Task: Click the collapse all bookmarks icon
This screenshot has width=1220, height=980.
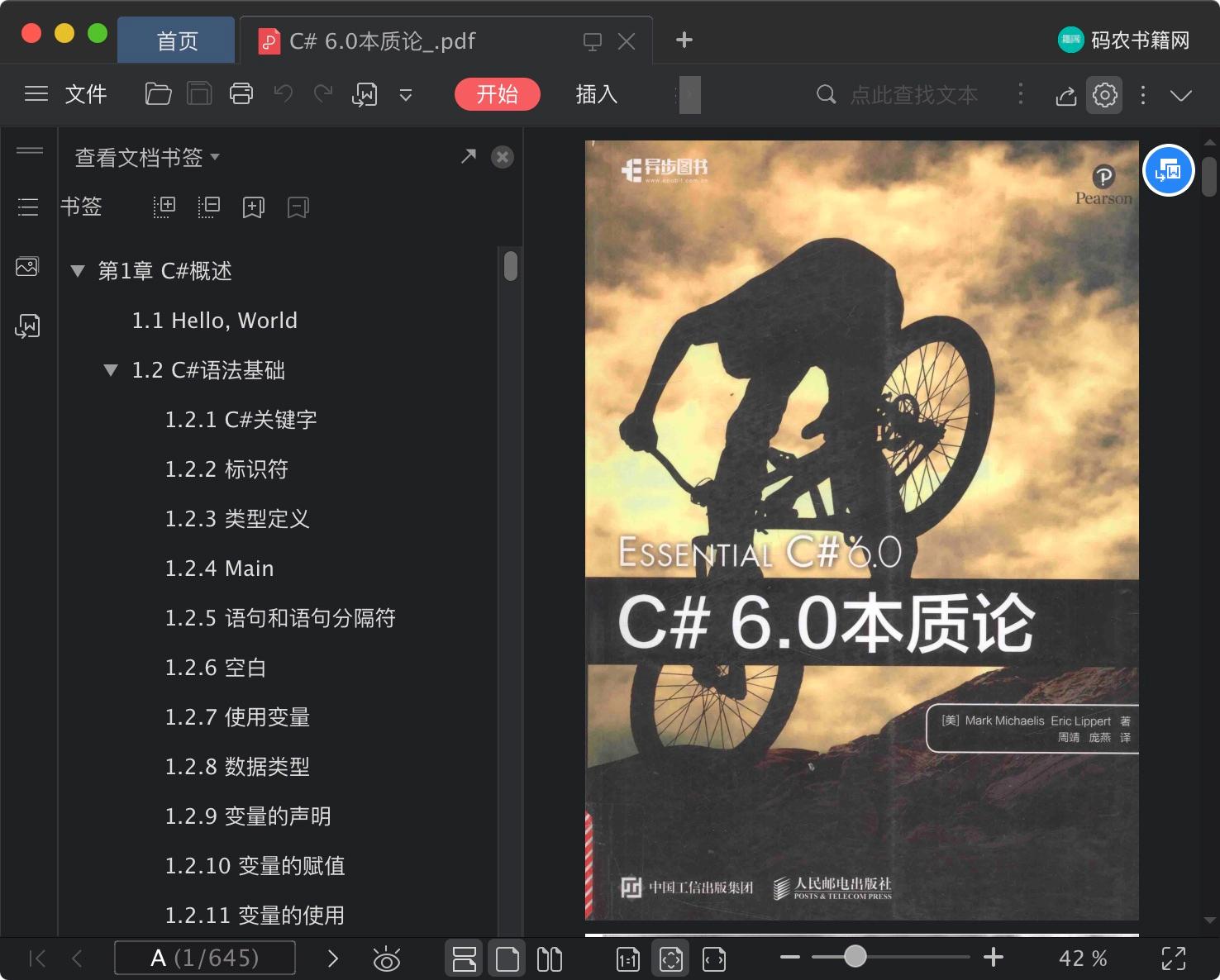Action: pyautogui.click(x=209, y=207)
